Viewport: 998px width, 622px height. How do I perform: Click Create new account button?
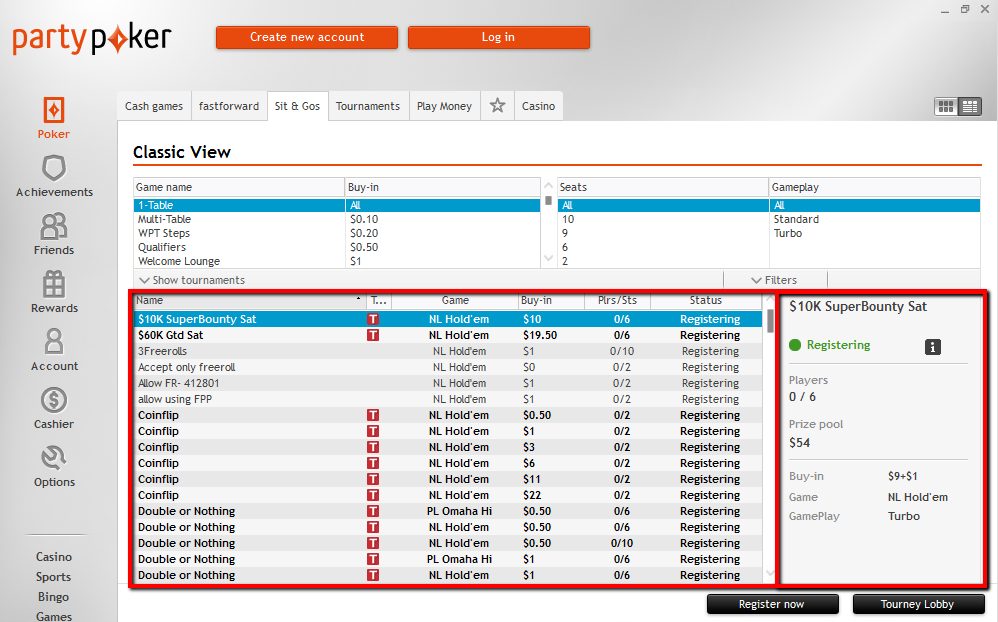coord(307,37)
